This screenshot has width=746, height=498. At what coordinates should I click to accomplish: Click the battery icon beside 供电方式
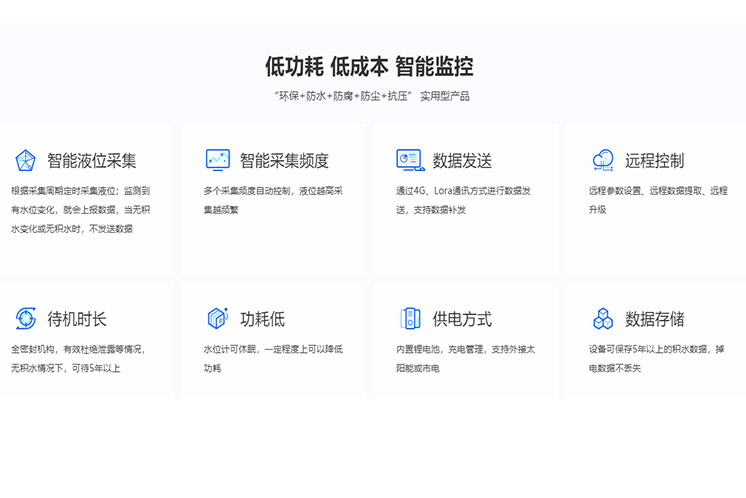[x=410, y=319]
